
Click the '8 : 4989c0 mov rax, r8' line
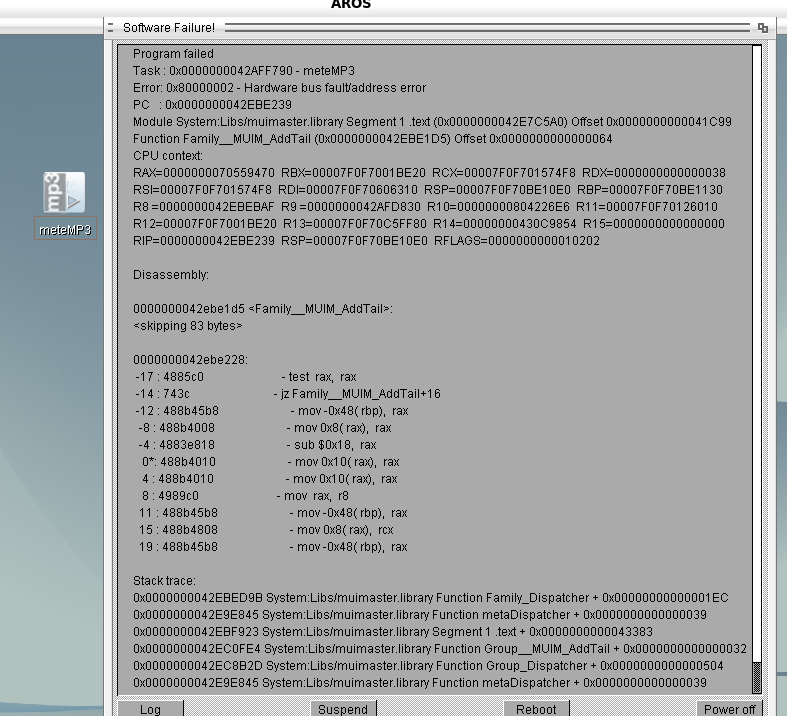tap(245, 496)
